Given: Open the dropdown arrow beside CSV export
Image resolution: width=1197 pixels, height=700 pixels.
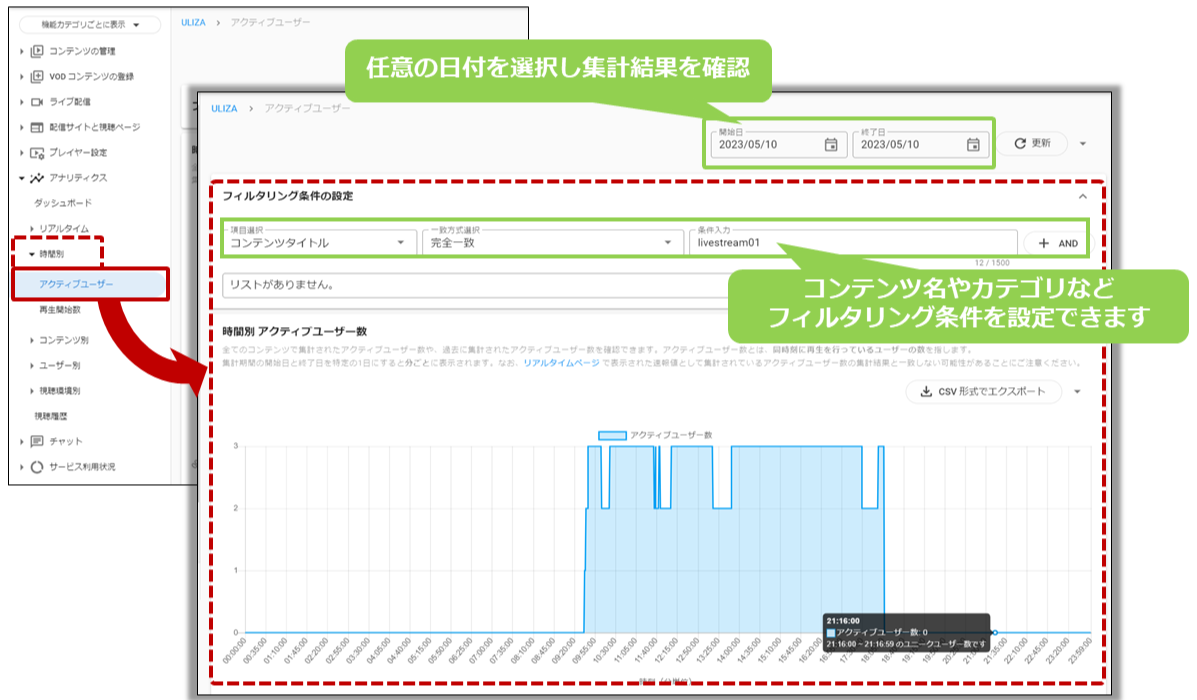Looking at the screenshot, I should [x=1077, y=392].
